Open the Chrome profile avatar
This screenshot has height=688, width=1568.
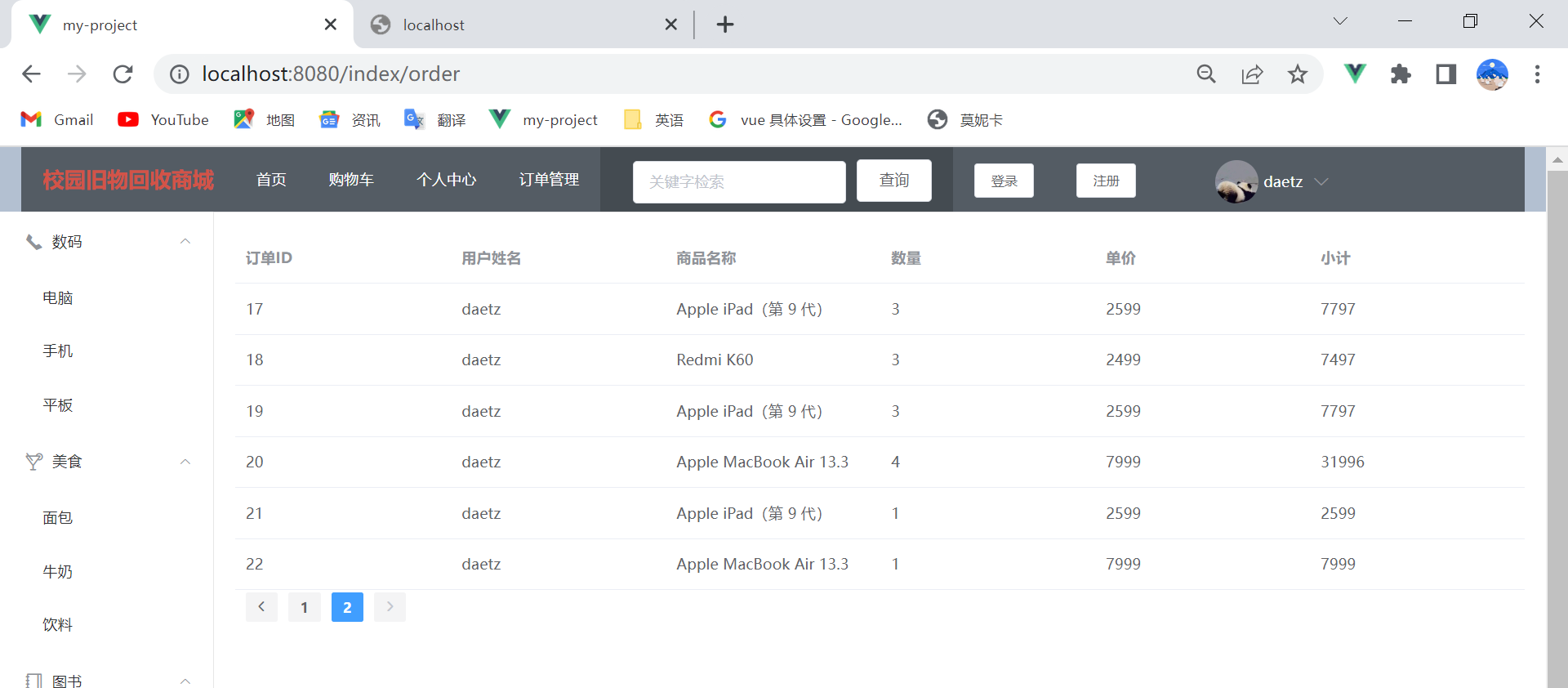click(1492, 74)
